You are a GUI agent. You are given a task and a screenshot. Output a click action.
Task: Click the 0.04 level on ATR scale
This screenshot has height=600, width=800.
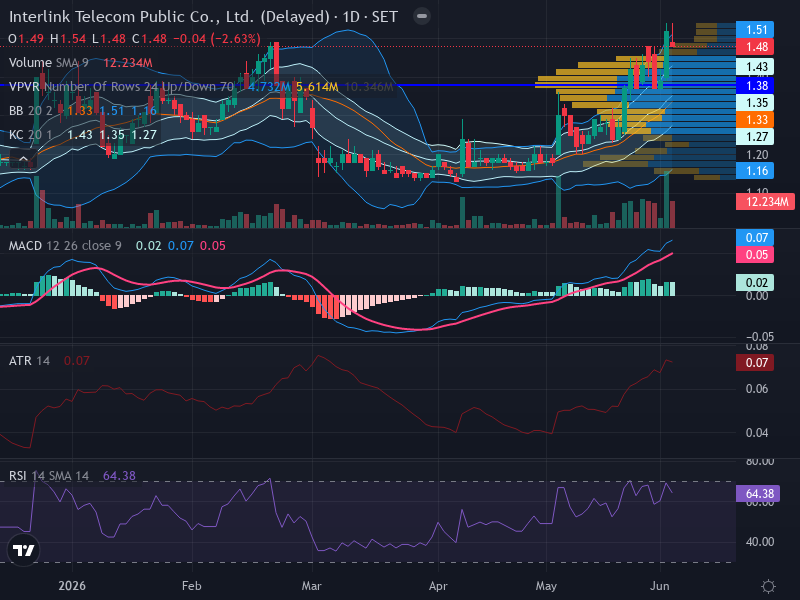coord(757,433)
